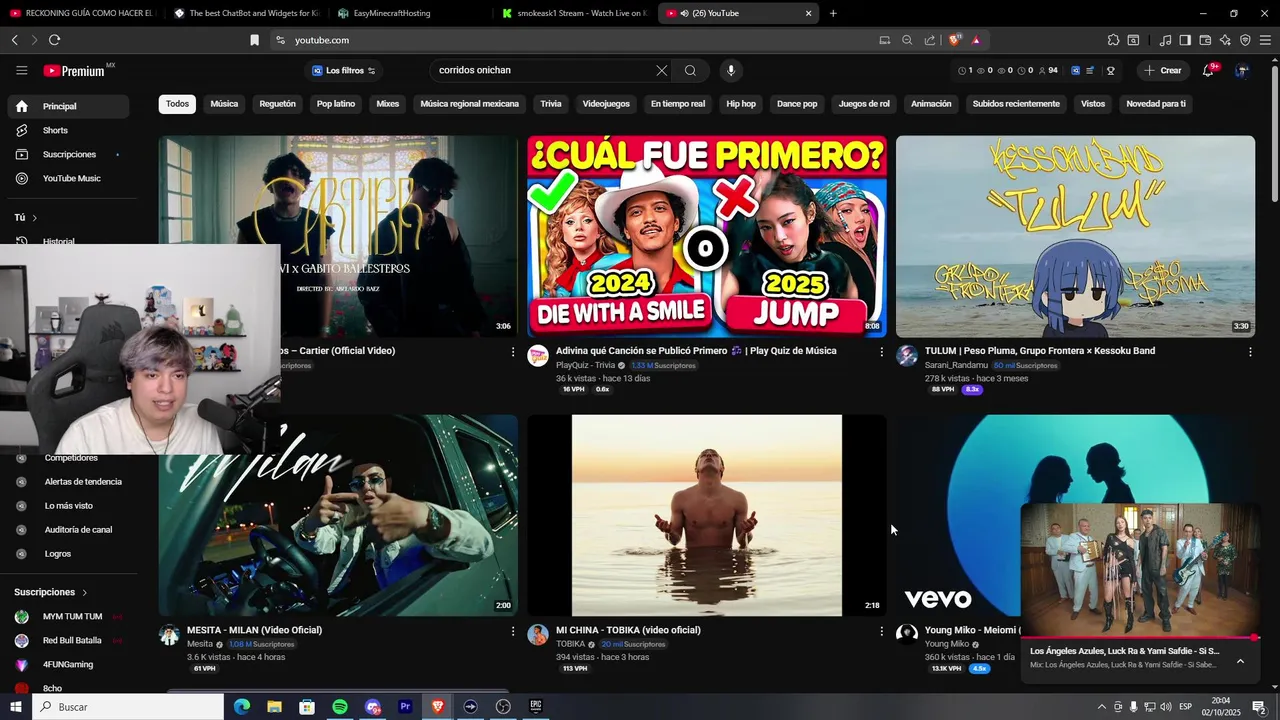
Task: Focus the Windows Buscar search box
Action: click(x=130, y=707)
